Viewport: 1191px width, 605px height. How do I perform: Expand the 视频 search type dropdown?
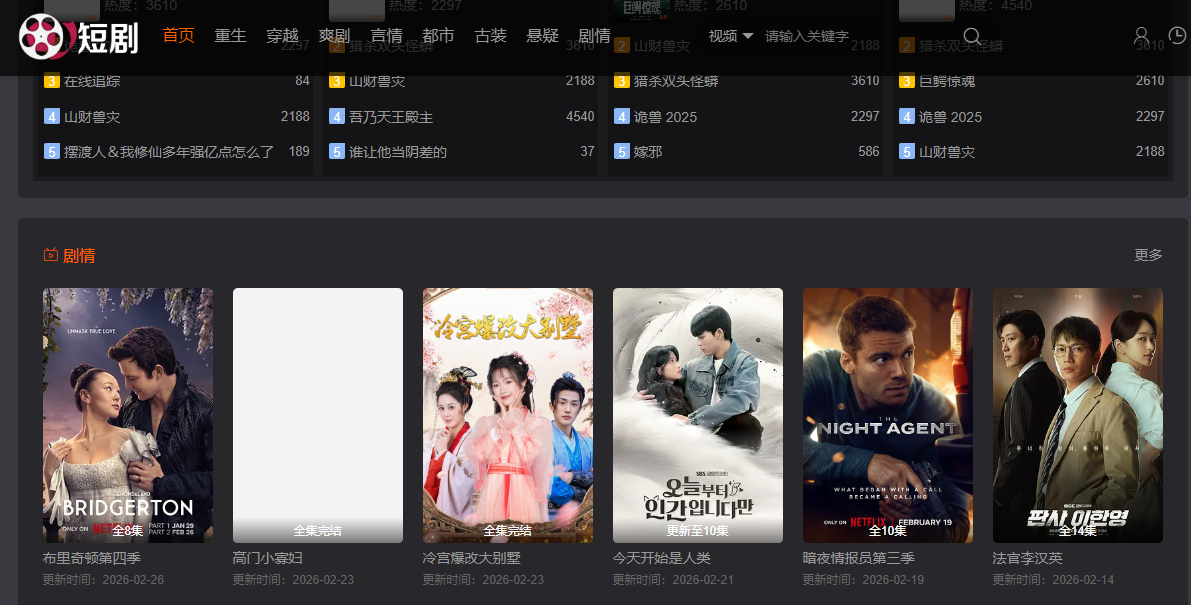[x=731, y=36]
